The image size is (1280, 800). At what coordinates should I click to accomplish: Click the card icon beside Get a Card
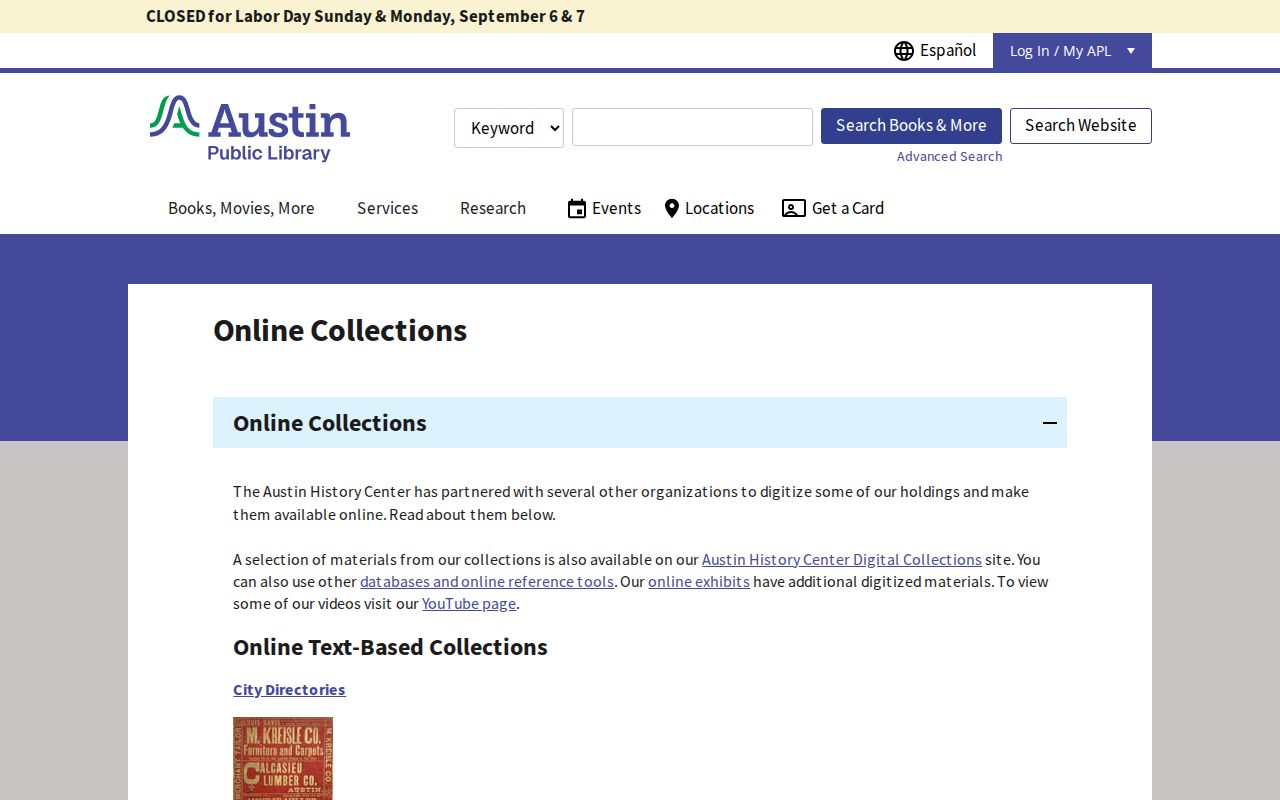794,208
